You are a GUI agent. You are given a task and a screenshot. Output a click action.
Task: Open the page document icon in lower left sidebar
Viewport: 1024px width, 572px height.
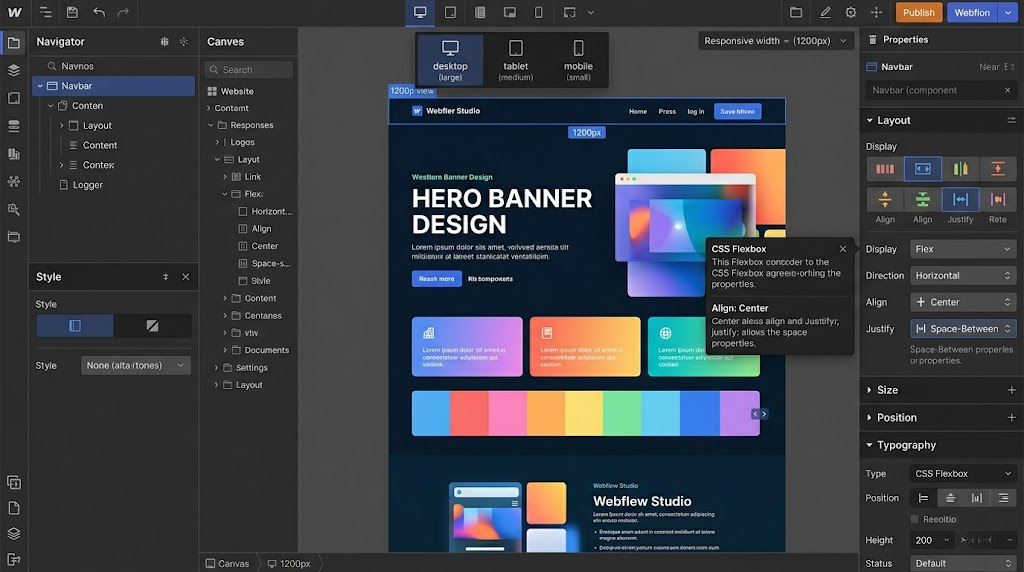tap(14, 508)
